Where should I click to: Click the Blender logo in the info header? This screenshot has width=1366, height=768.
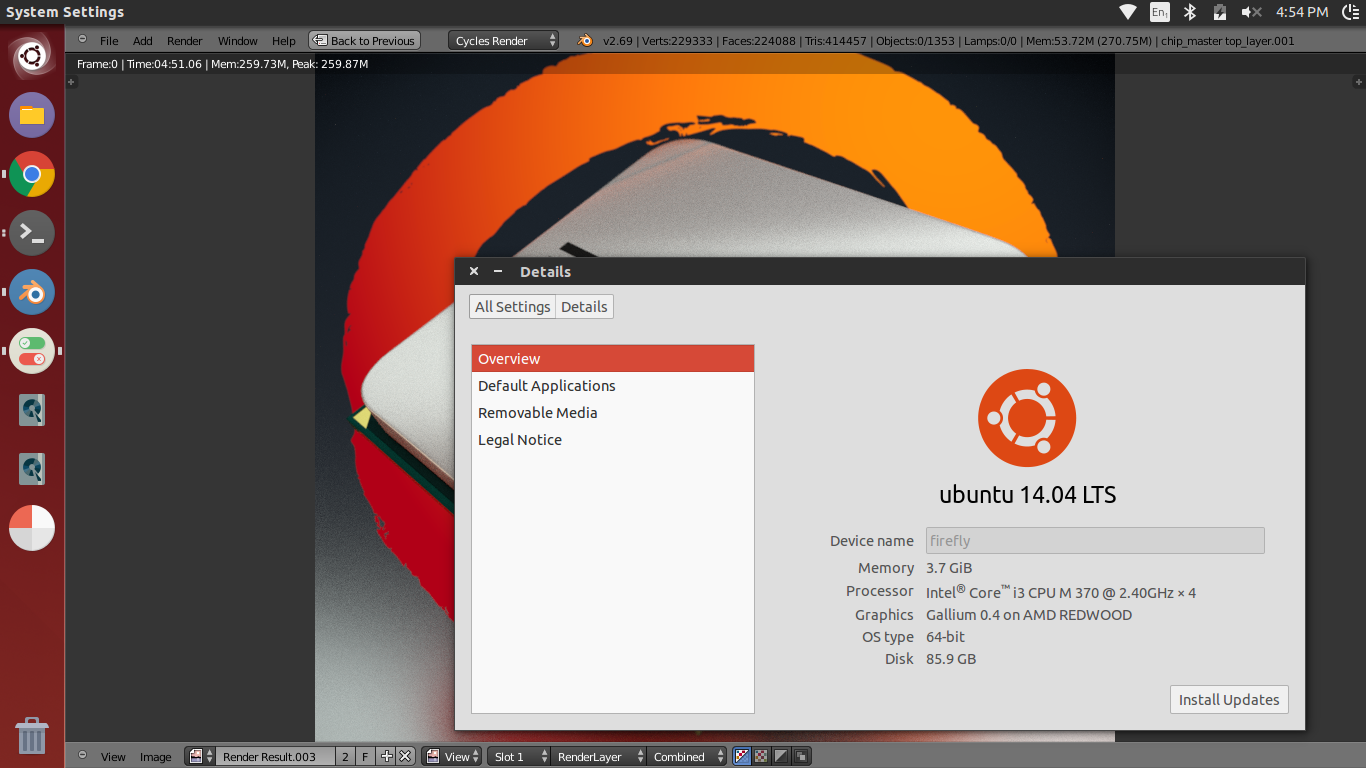click(x=584, y=41)
